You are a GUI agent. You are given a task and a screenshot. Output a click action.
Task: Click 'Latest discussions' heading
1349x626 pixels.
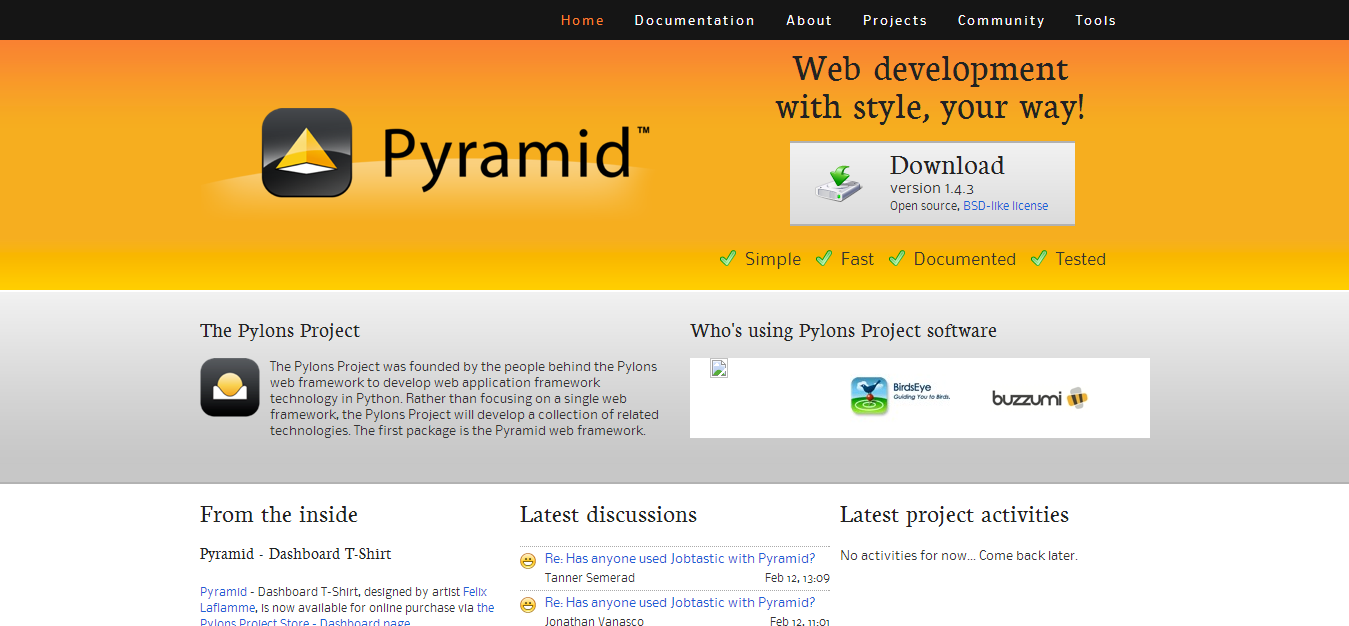pos(608,515)
